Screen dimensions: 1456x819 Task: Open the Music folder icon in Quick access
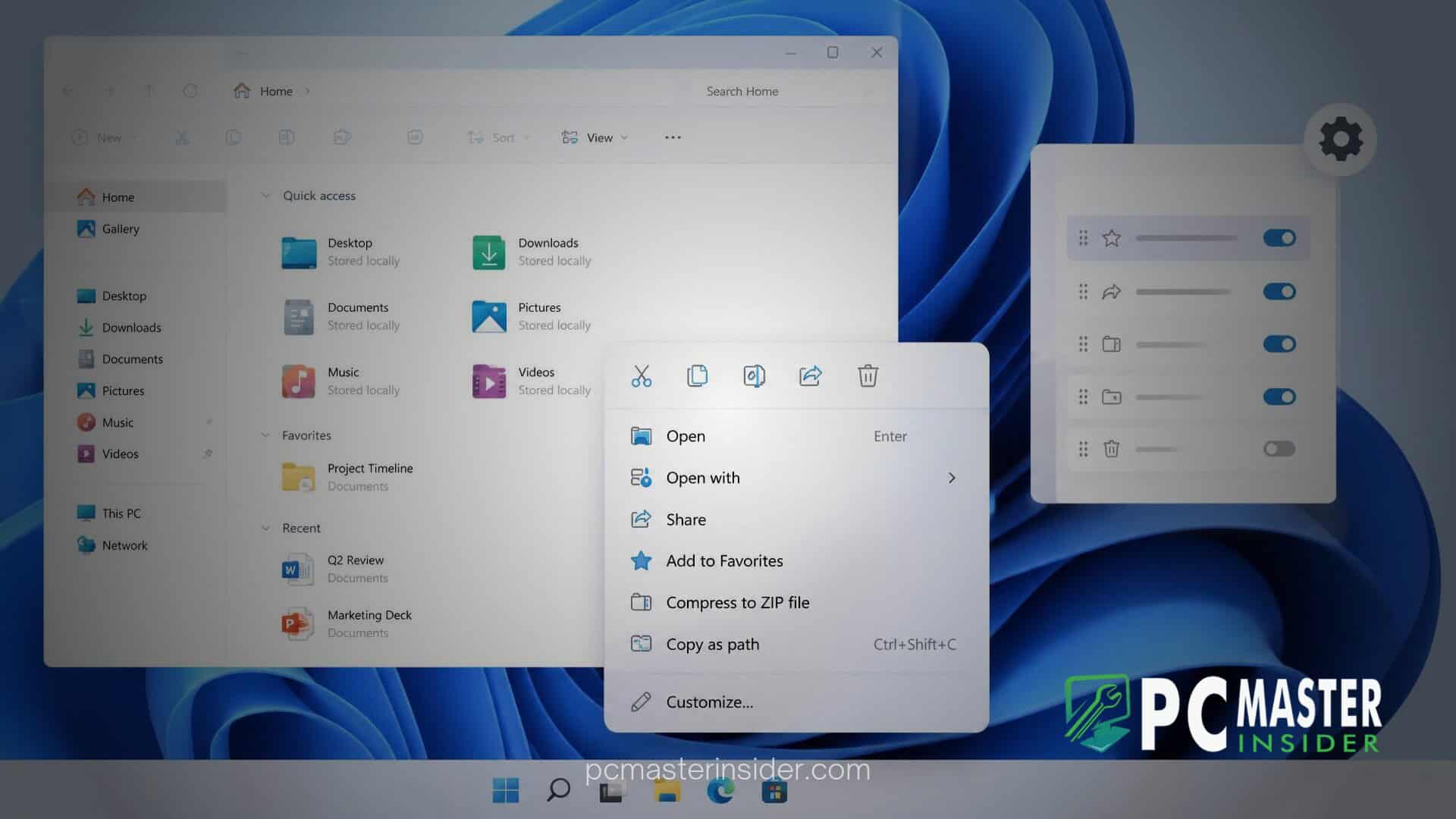click(299, 381)
